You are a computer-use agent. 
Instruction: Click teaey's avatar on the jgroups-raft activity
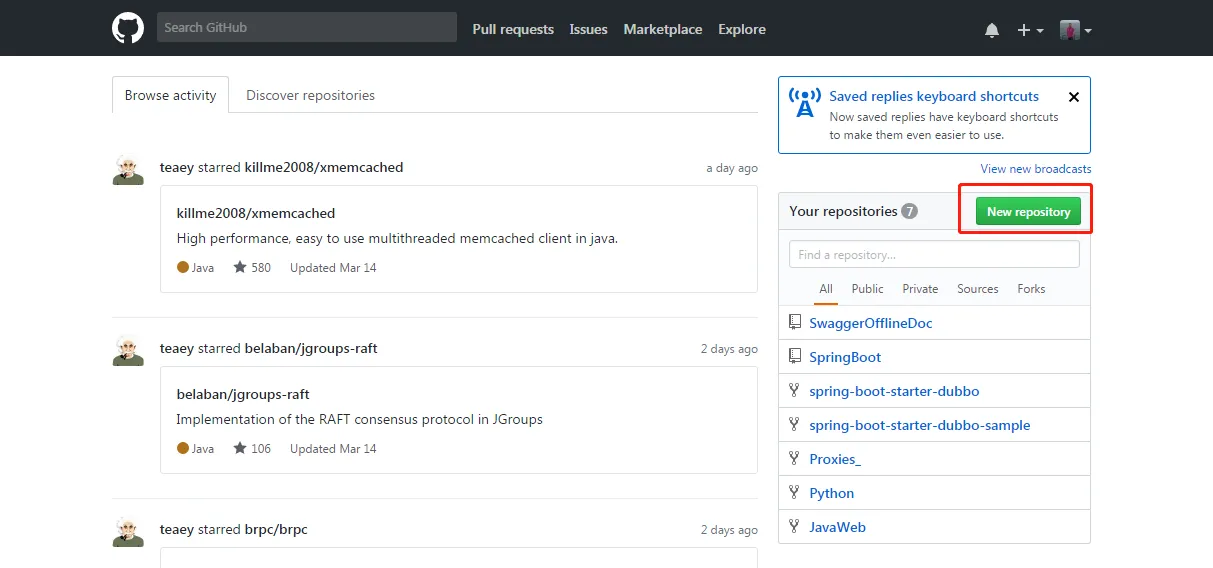click(x=128, y=350)
